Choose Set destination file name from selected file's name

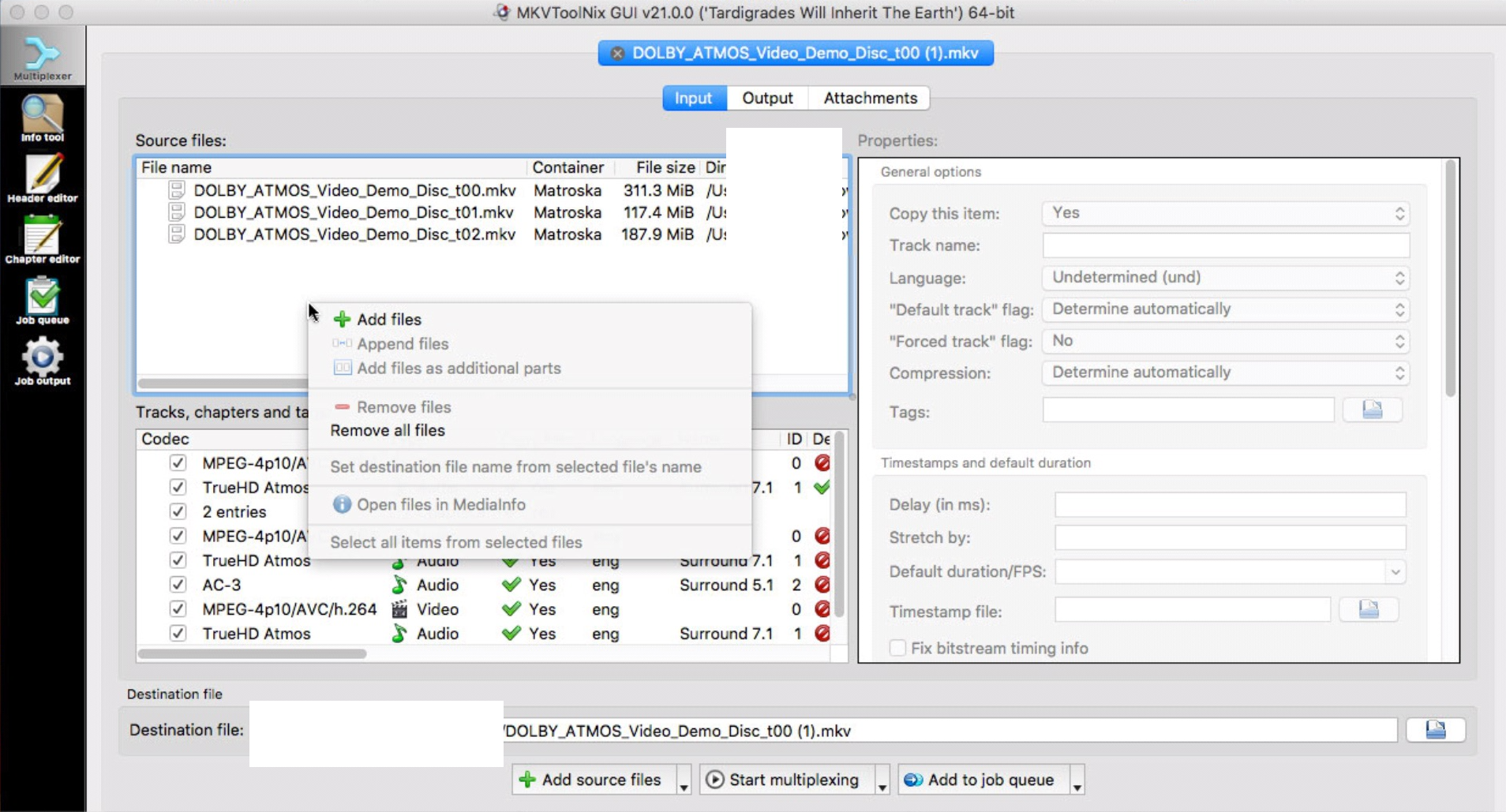(x=530, y=466)
